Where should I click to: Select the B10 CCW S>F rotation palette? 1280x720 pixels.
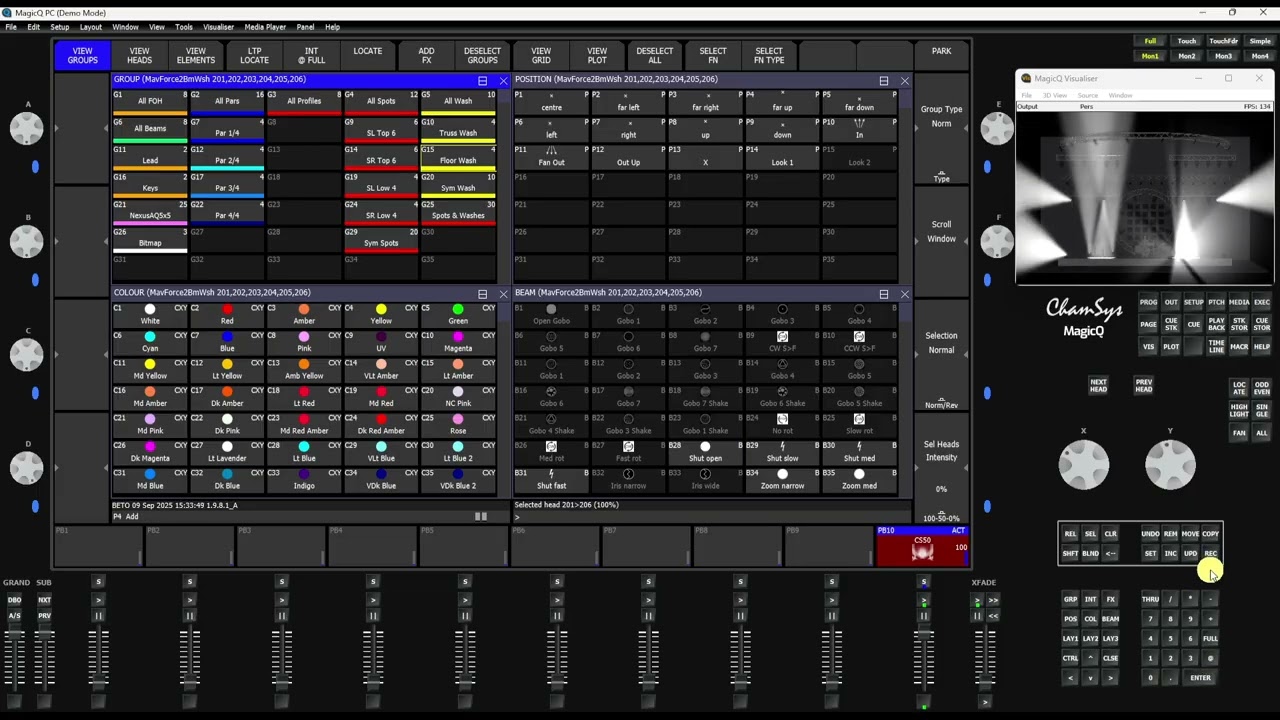click(859, 342)
